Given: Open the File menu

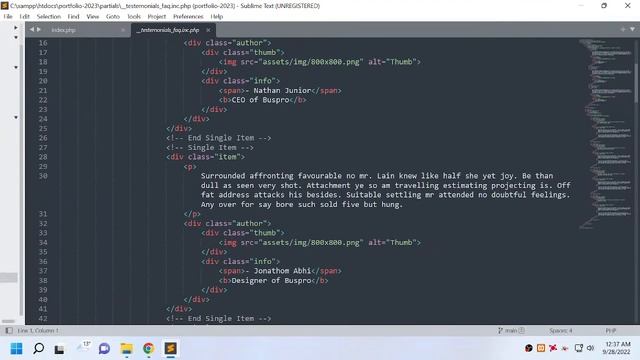Looking at the screenshot, I should click(8, 16).
